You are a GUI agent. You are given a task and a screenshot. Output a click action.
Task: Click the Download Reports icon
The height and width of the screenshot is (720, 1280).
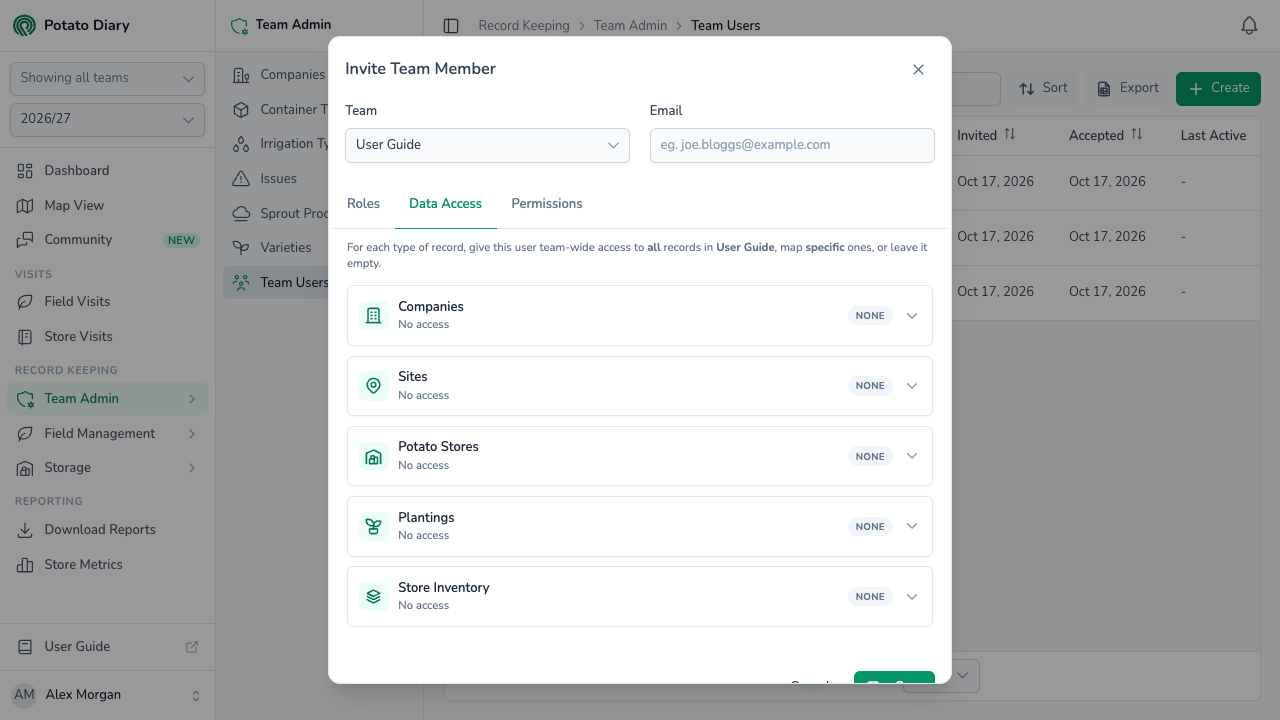25,530
